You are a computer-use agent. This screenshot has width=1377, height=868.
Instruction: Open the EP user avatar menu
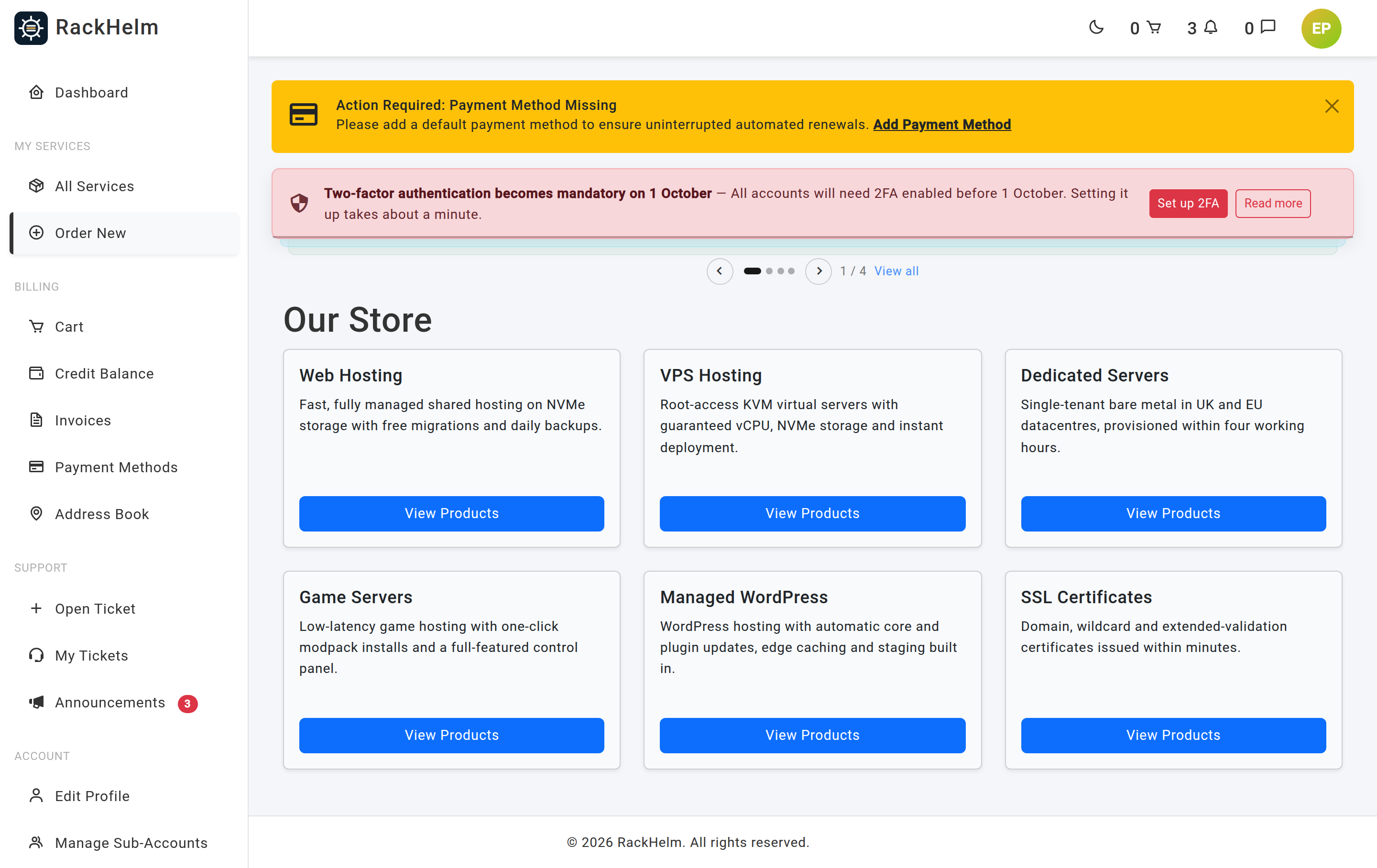click(x=1321, y=28)
